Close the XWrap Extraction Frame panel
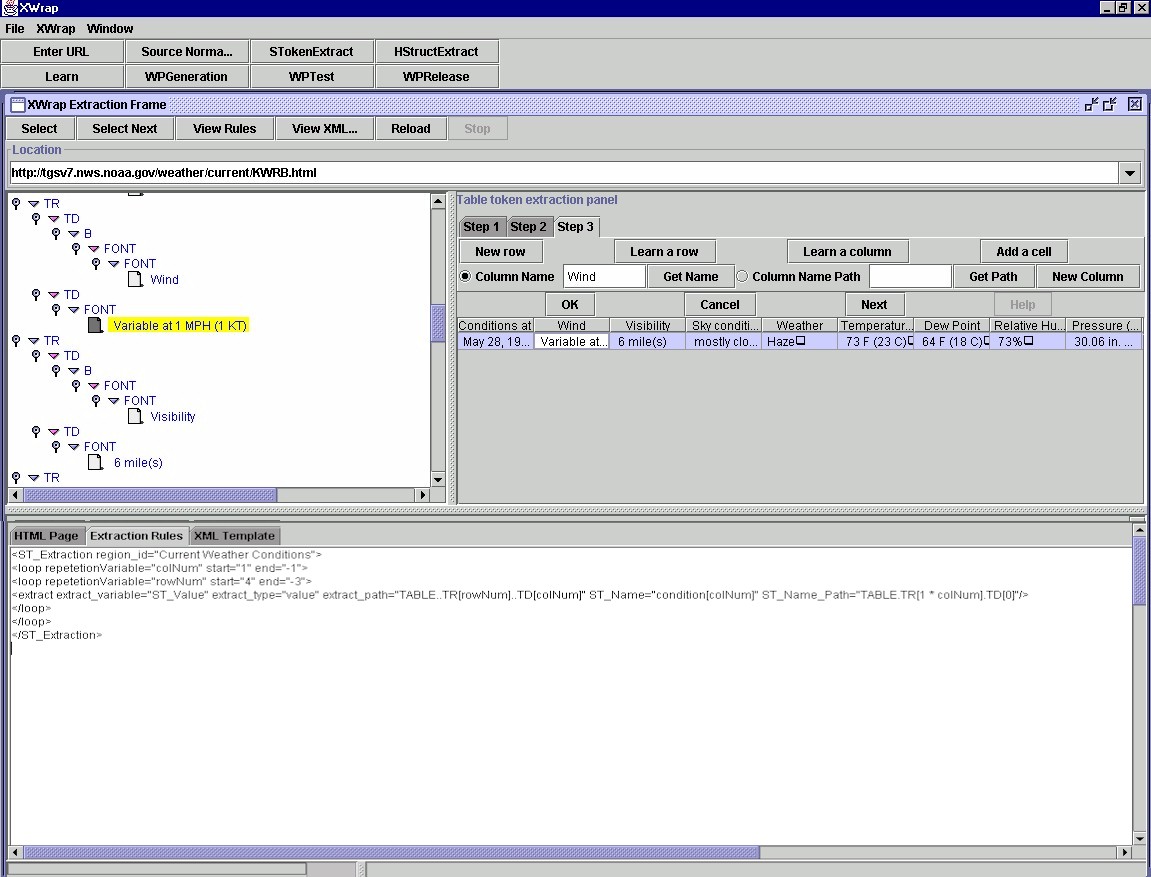Viewport: 1151px width, 877px height. [1135, 104]
